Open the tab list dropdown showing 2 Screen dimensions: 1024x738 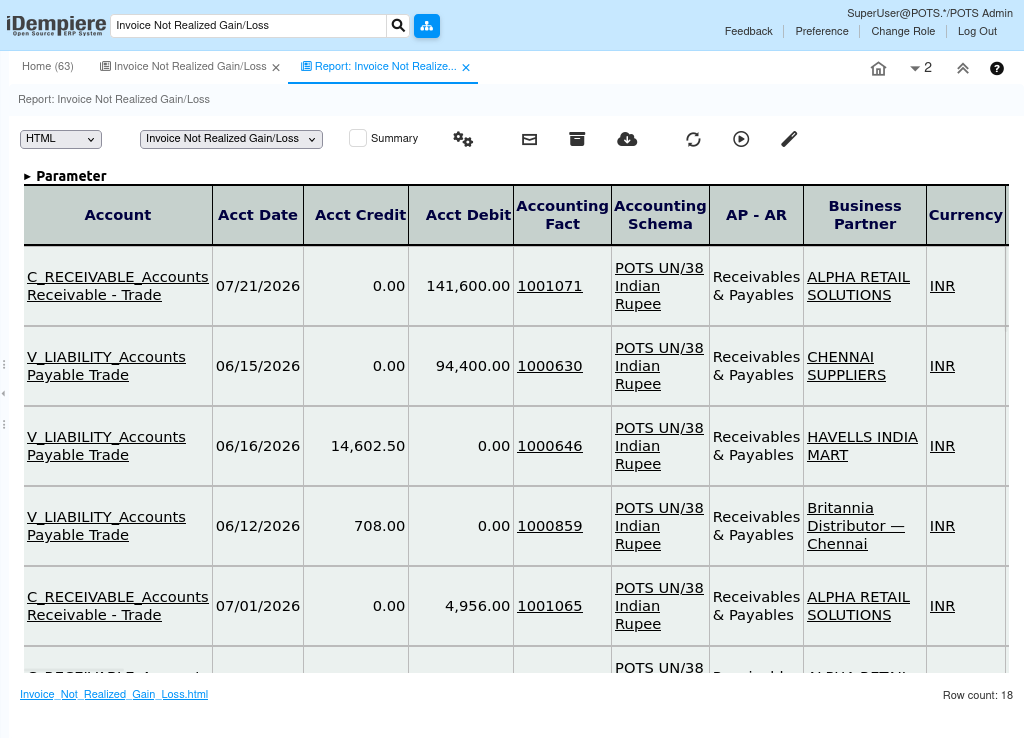(x=921, y=68)
